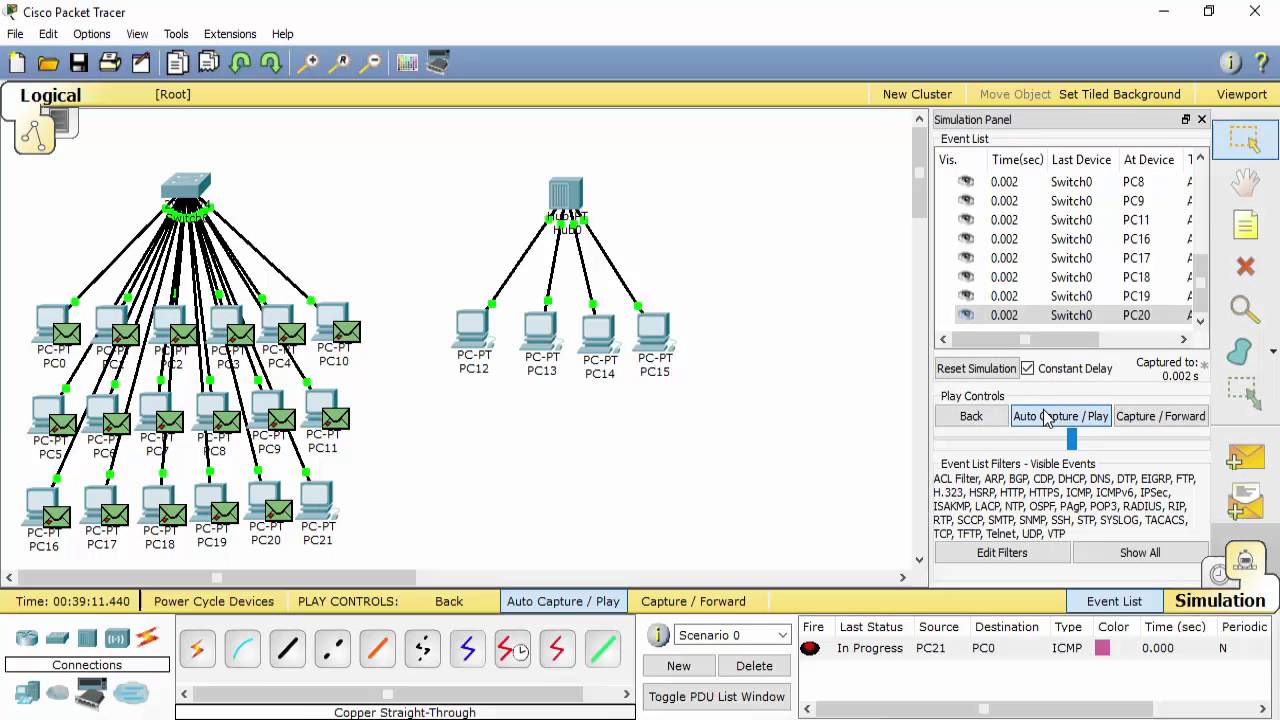Open the Extensions menu

tap(230, 34)
